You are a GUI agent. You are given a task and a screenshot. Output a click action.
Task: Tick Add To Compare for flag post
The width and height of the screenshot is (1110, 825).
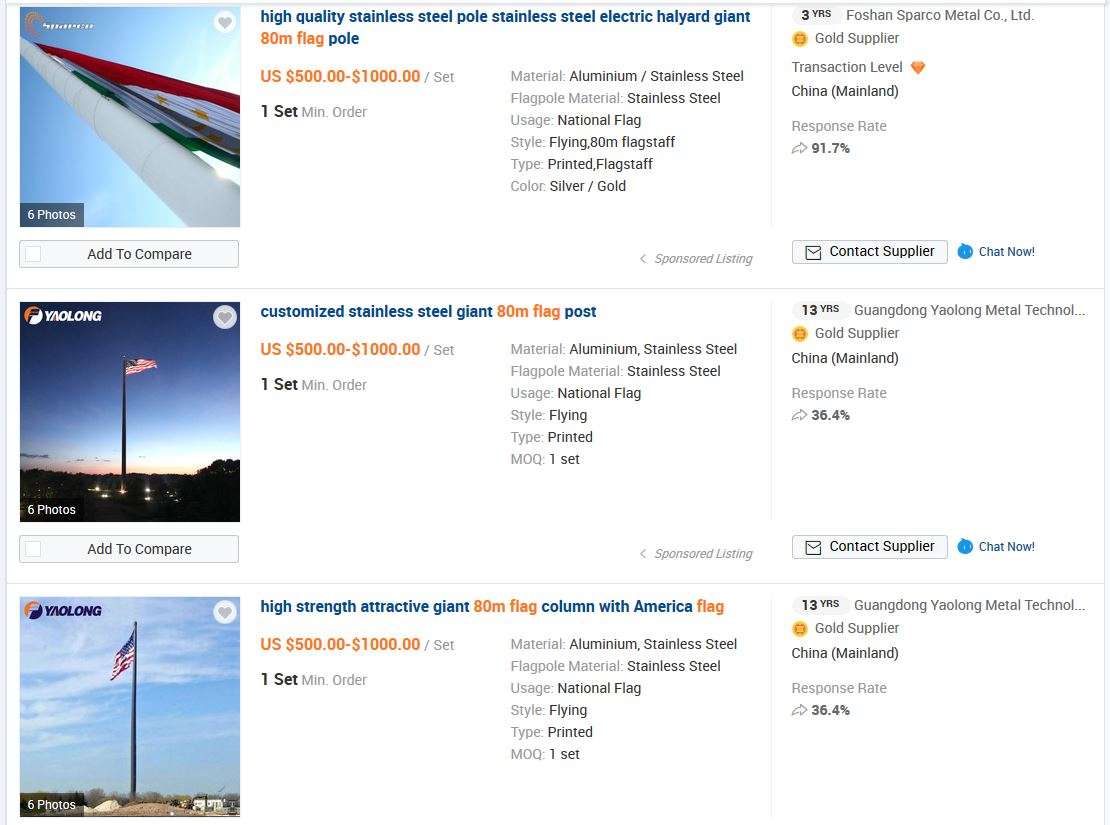(x=33, y=549)
